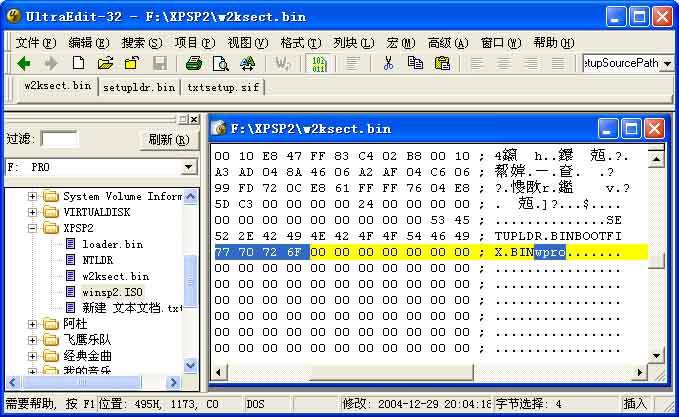This screenshot has width=679, height=417.
Task: Expand the VIRTUALDISK folder
Action: (32, 212)
